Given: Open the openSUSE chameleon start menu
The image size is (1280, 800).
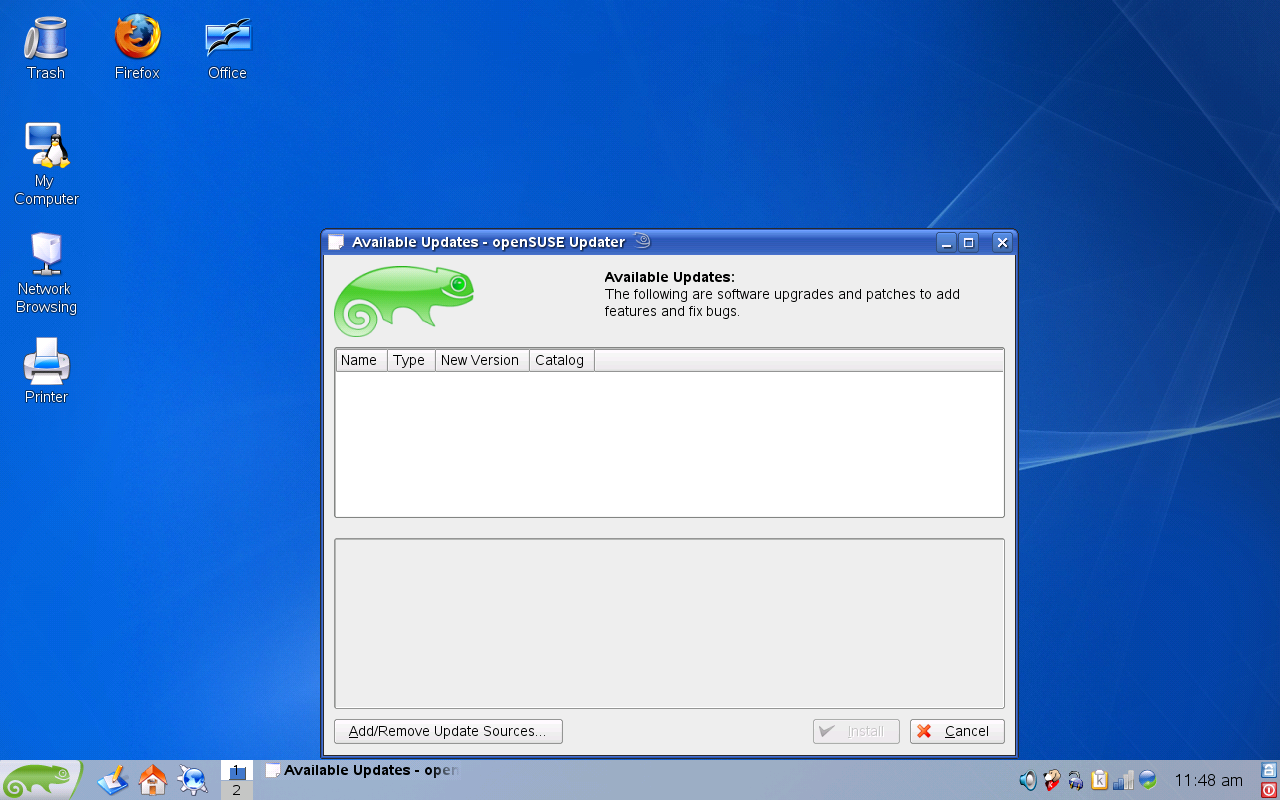Looking at the screenshot, I should [40, 780].
